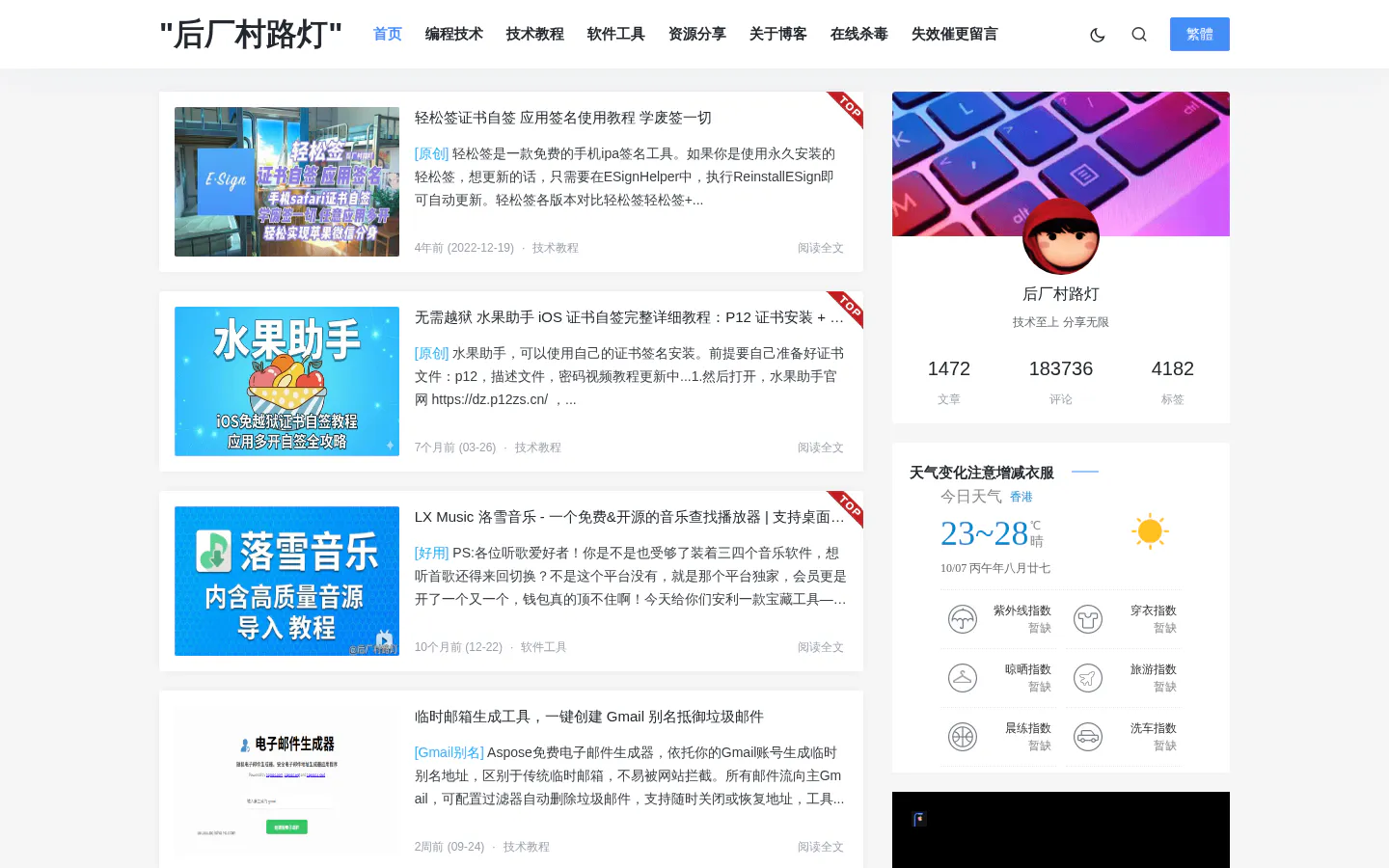
Task: Go to 资源分享 in navigation
Action: (x=697, y=34)
